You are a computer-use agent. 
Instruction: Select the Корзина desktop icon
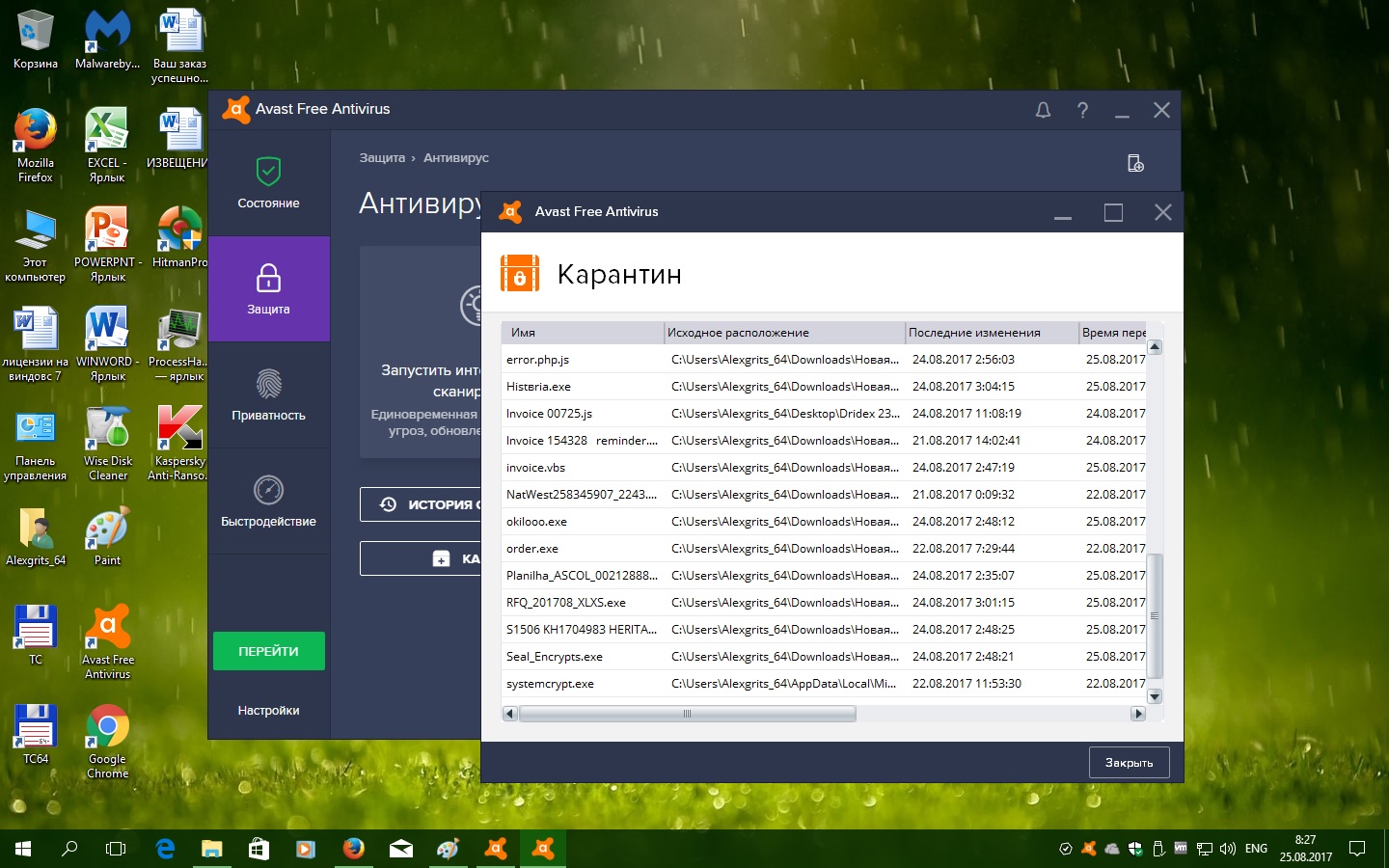point(36,41)
